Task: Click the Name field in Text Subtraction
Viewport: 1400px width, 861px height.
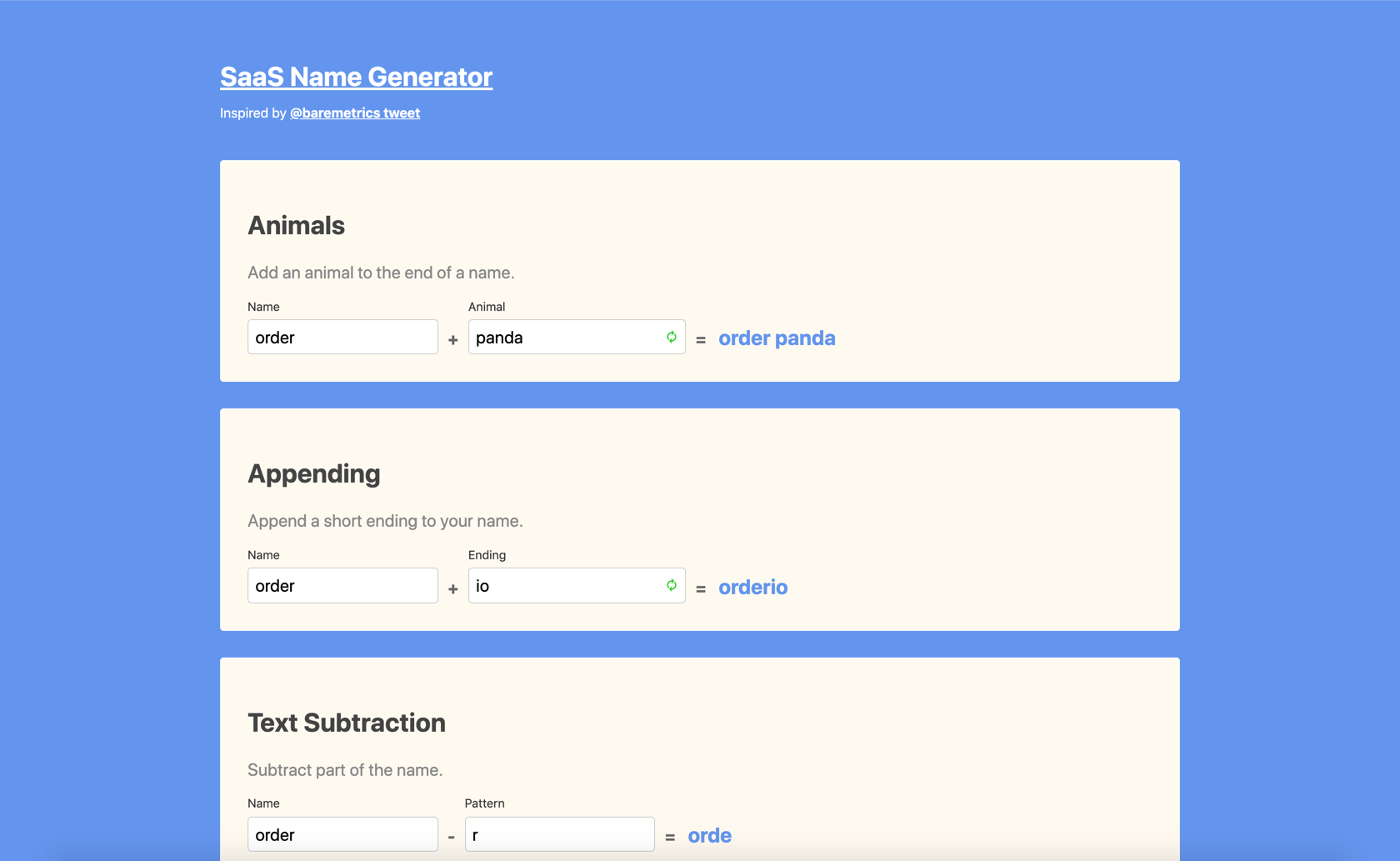Action: tap(342, 833)
